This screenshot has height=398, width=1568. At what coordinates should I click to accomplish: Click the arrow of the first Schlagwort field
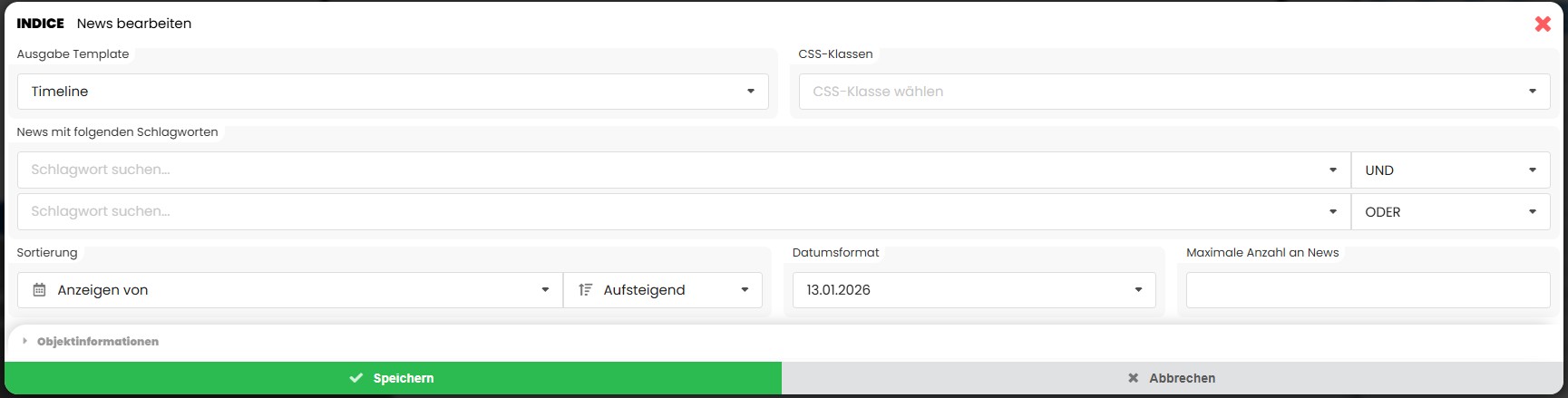tap(1332, 170)
